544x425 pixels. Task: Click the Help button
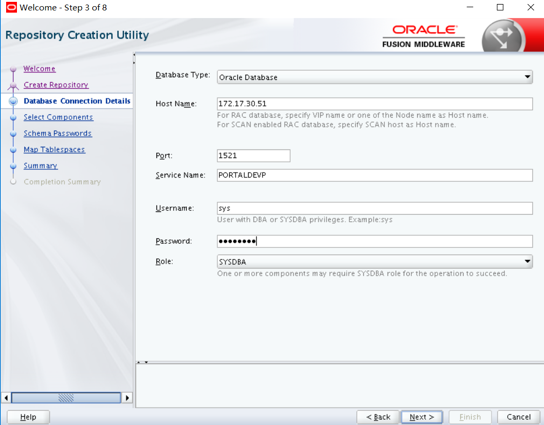28,417
